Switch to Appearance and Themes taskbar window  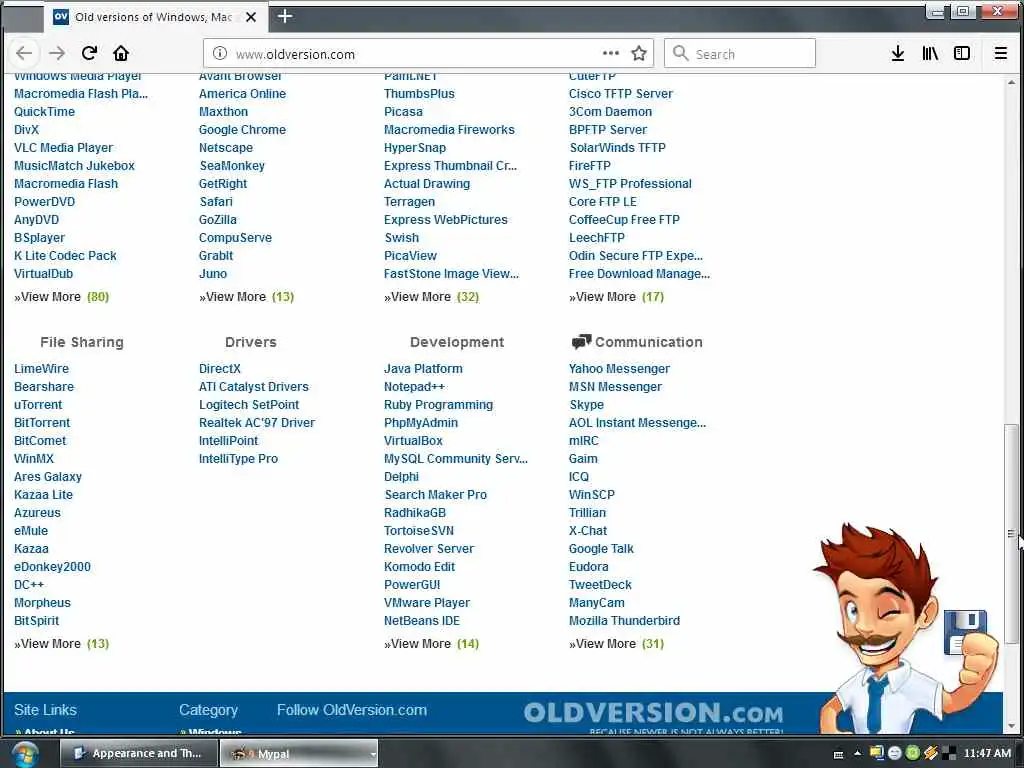click(138, 754)
